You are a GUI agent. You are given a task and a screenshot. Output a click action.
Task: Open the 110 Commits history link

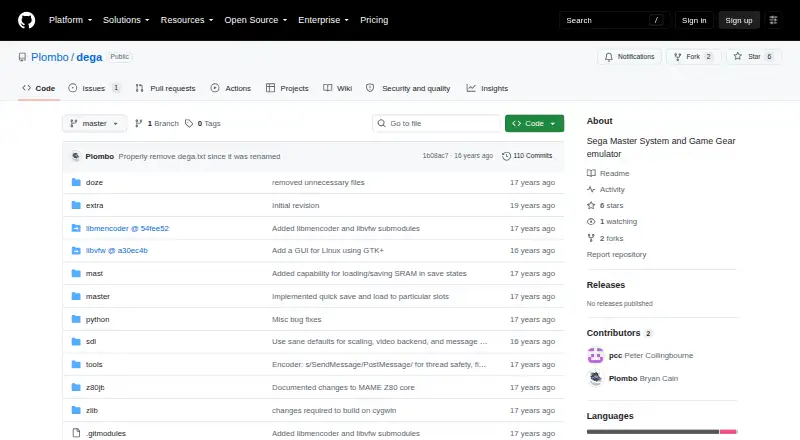point(527,156)
